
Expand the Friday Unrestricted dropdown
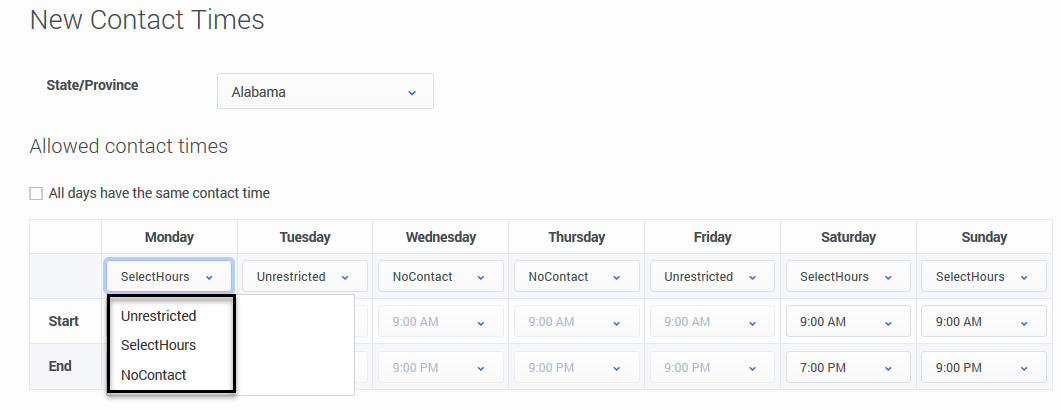coord(712,277)
